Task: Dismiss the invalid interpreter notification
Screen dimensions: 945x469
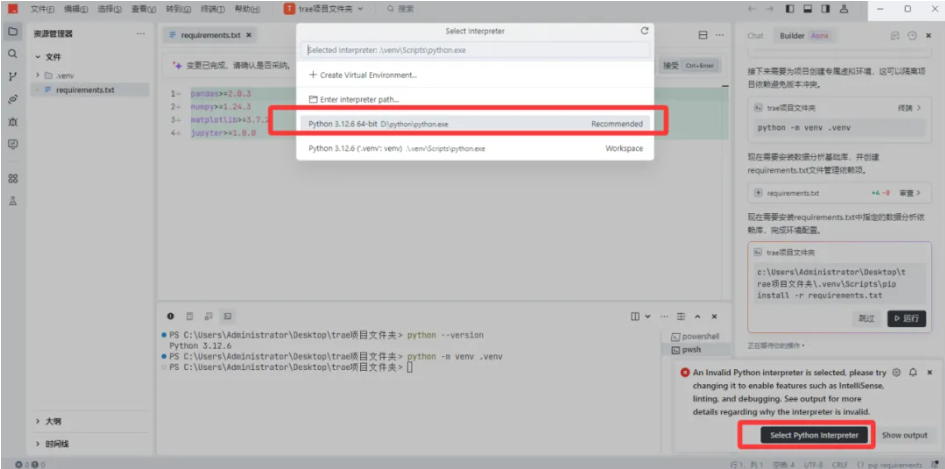Action: pyautogui.click(x=929, y=373)
